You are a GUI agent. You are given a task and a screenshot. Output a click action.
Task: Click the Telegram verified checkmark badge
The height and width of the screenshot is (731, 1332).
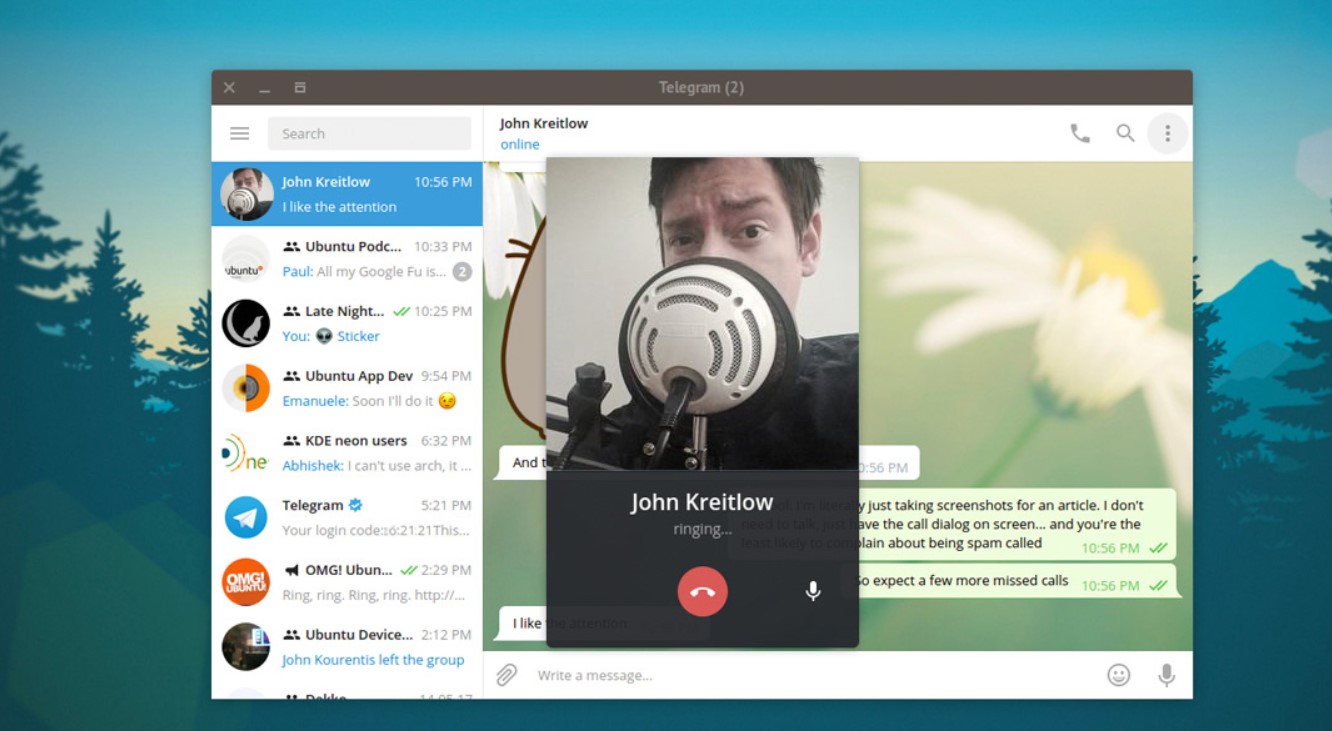(356, 505)
